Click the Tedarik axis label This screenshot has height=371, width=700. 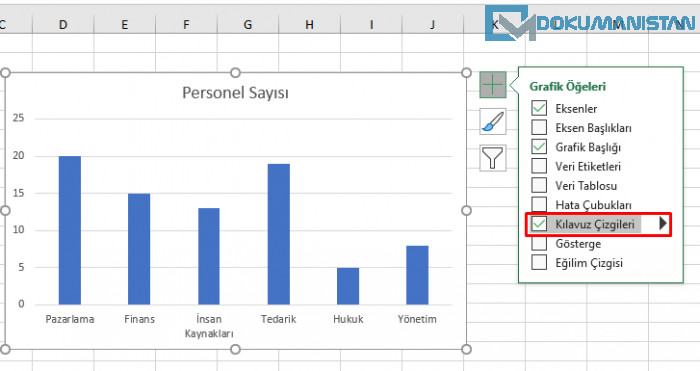[279, 319]
